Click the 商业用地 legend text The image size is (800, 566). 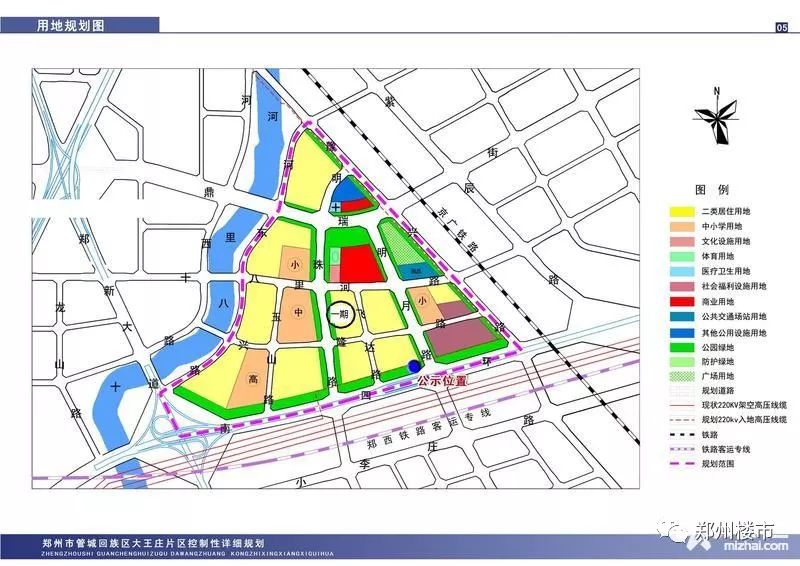[717, 302]
